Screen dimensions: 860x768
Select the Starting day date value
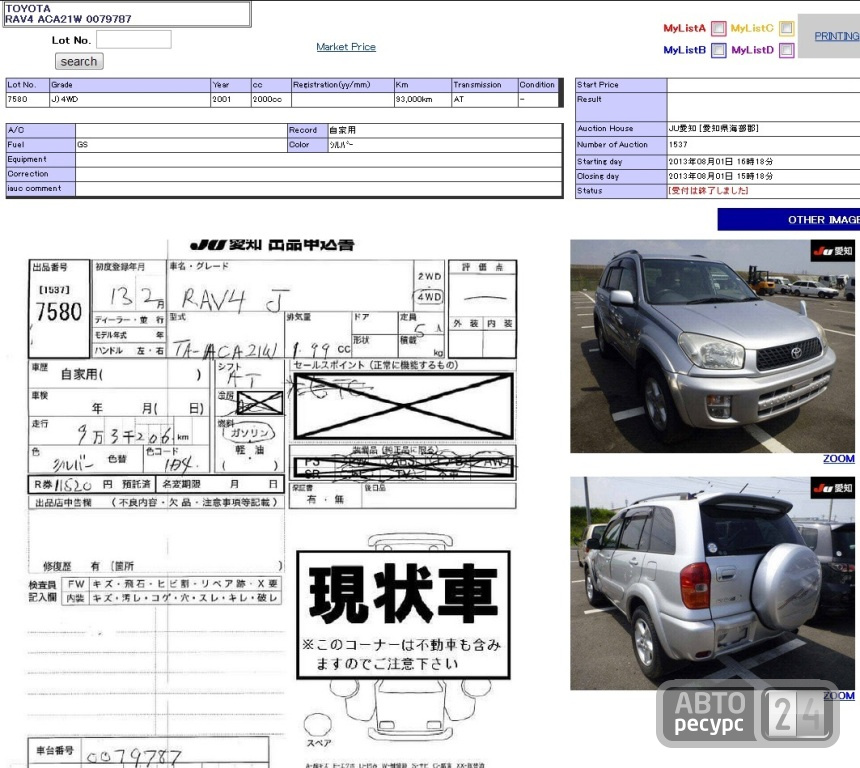pos(721,162)
